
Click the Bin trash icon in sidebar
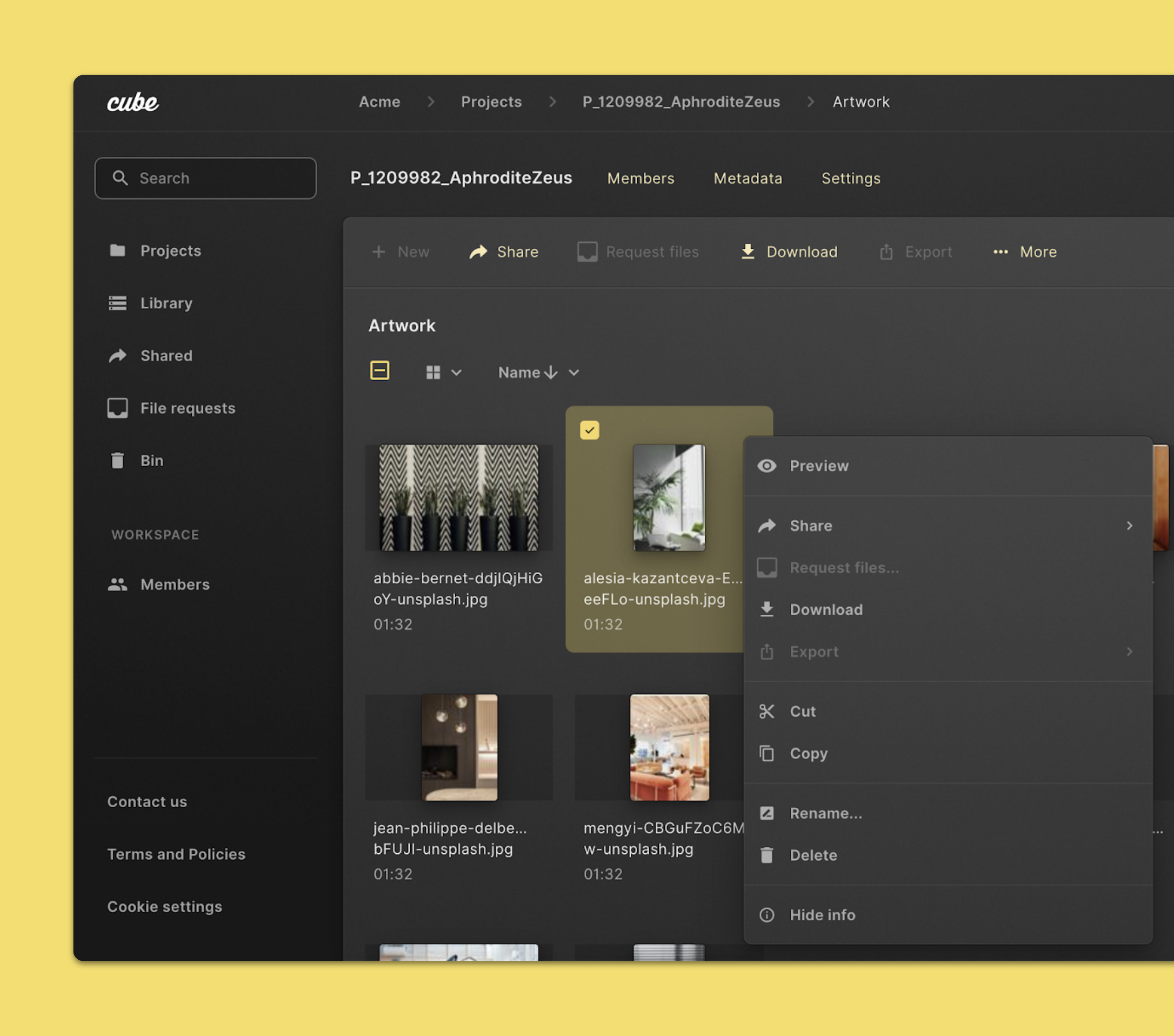[117, 460]
